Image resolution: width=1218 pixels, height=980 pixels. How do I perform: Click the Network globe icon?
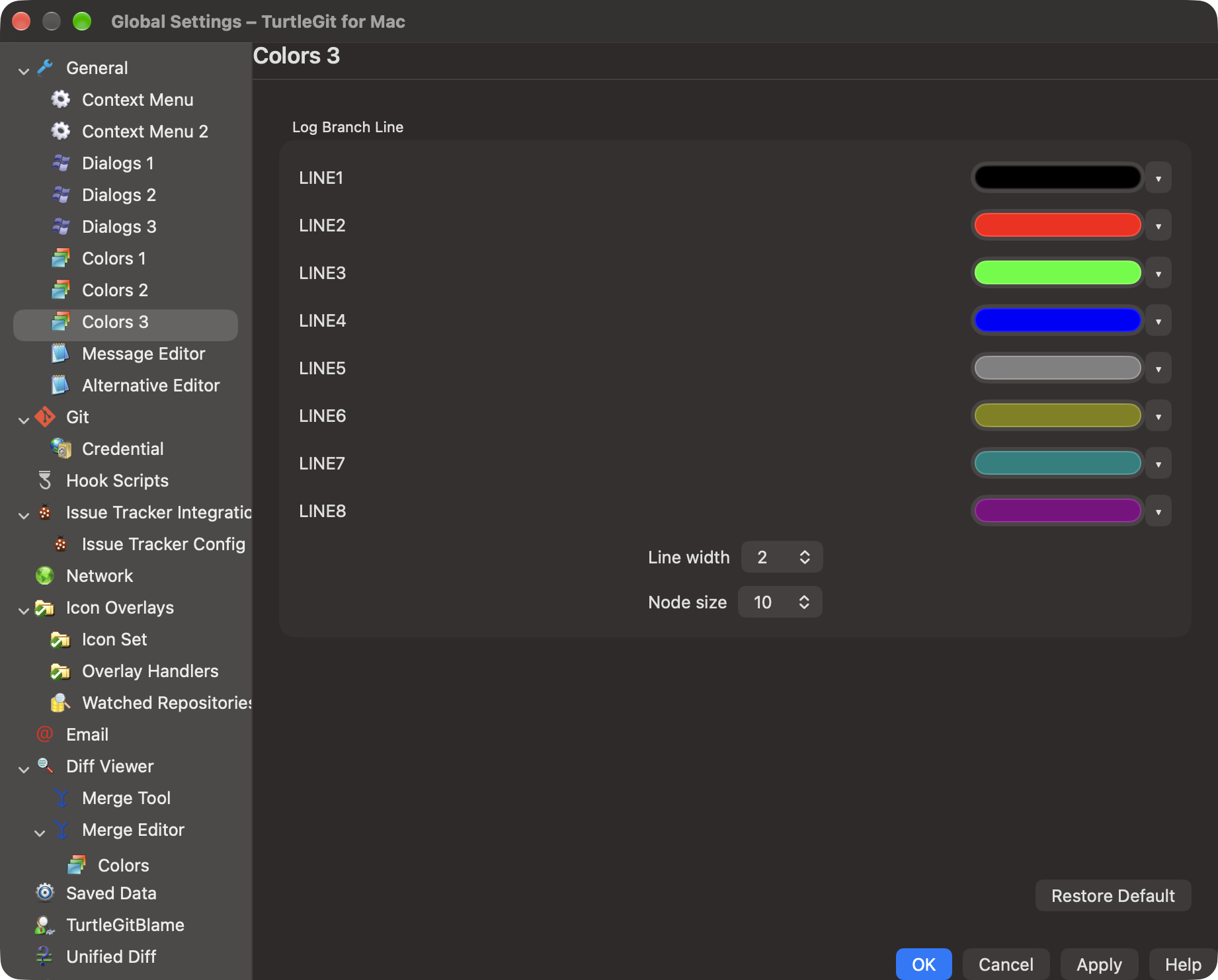pyautogui.click(x=45, y=575)
